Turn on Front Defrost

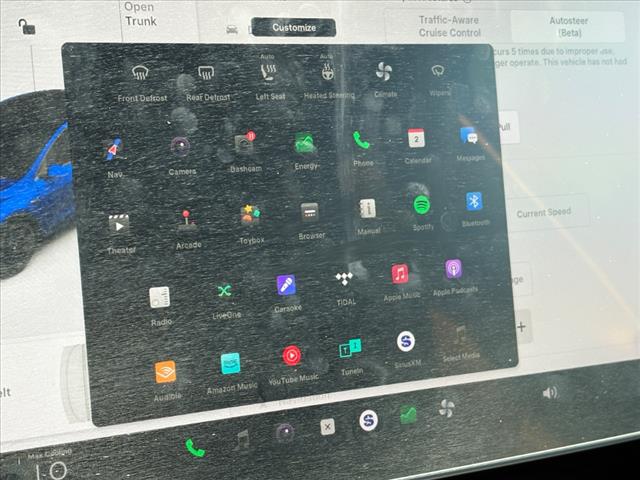[141, 83]
